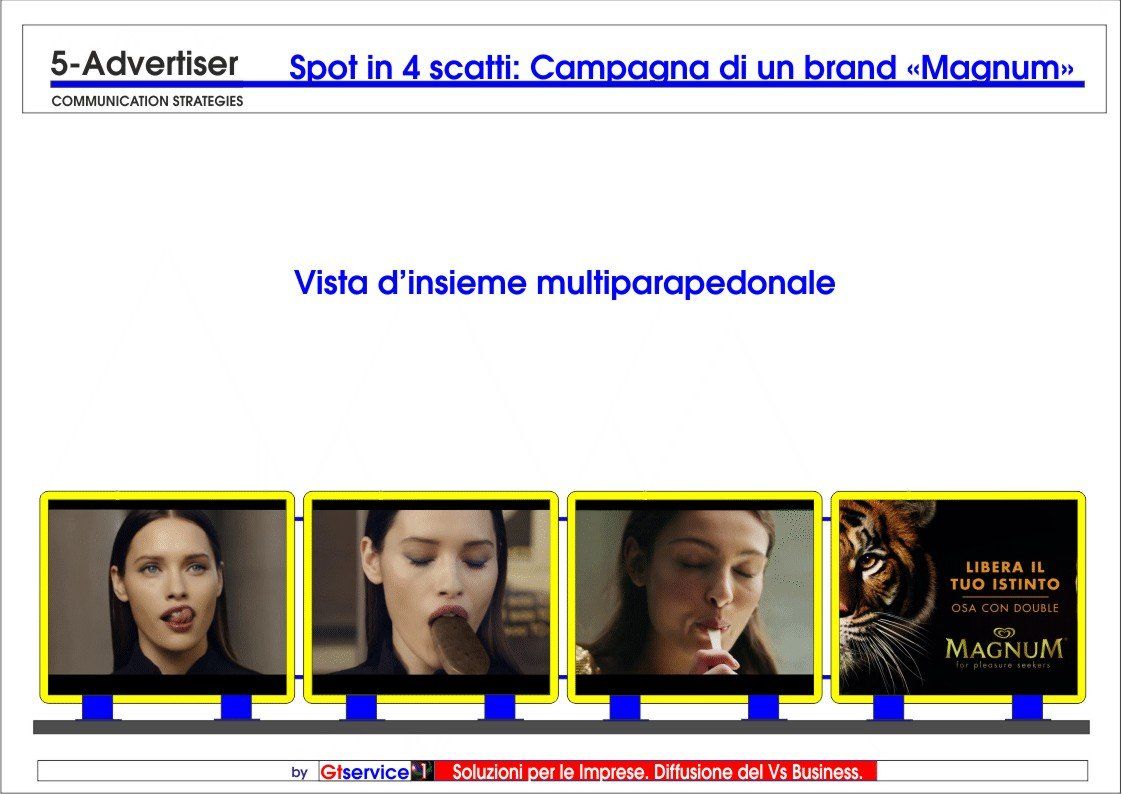Click the Magnum logo on tiger poster

pos(1004,644)
